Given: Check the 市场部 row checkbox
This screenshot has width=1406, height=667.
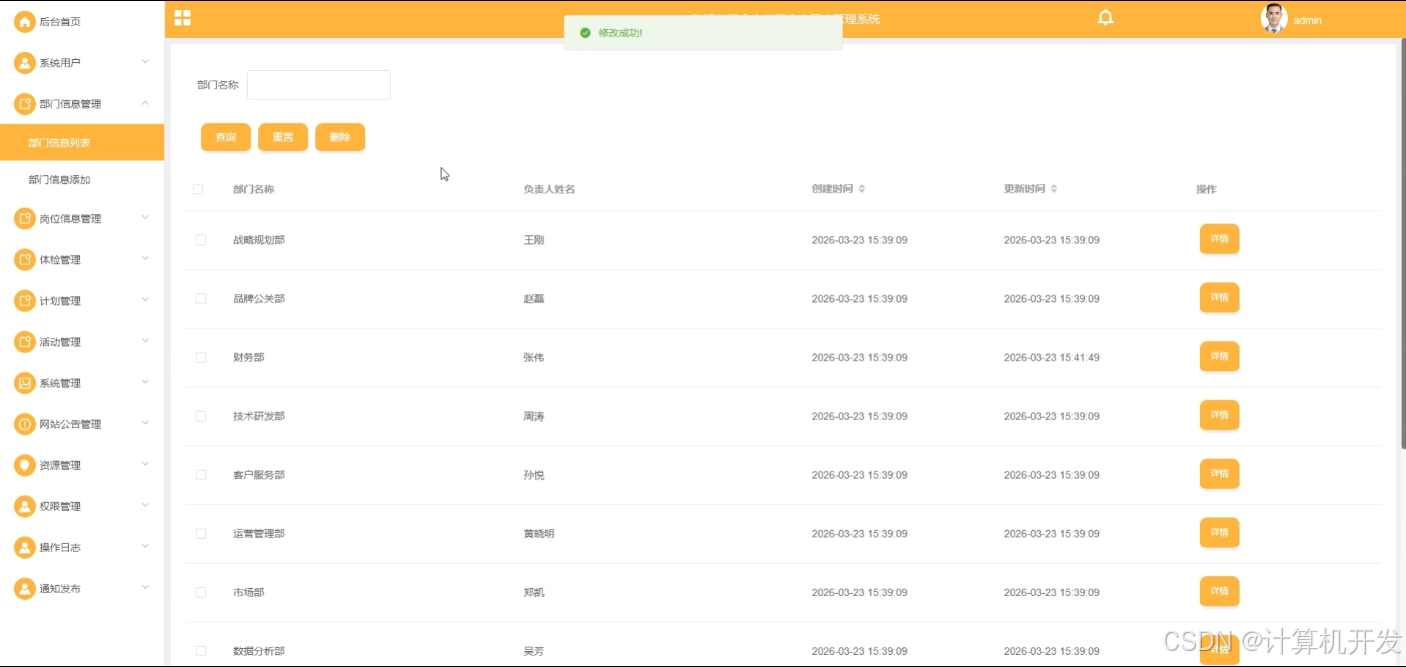Looking at the screenshot, I should tap(201, 592).
